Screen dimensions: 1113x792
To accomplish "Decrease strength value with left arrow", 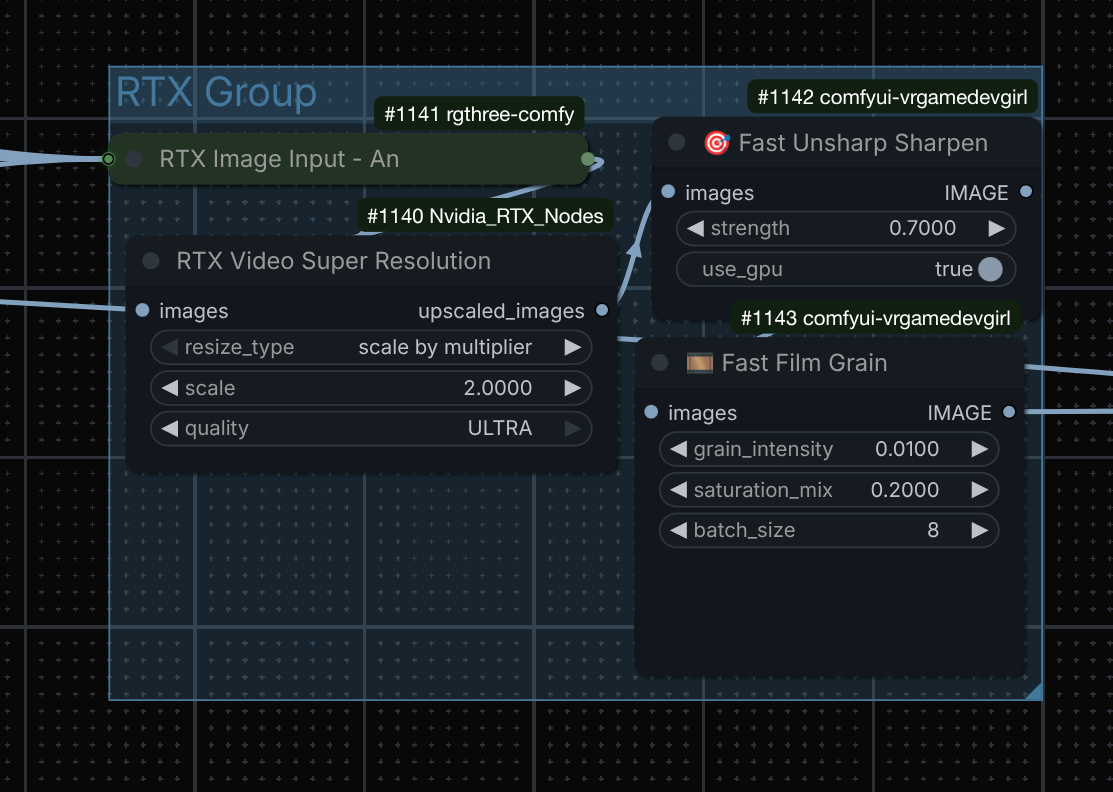I will (696, 228).
